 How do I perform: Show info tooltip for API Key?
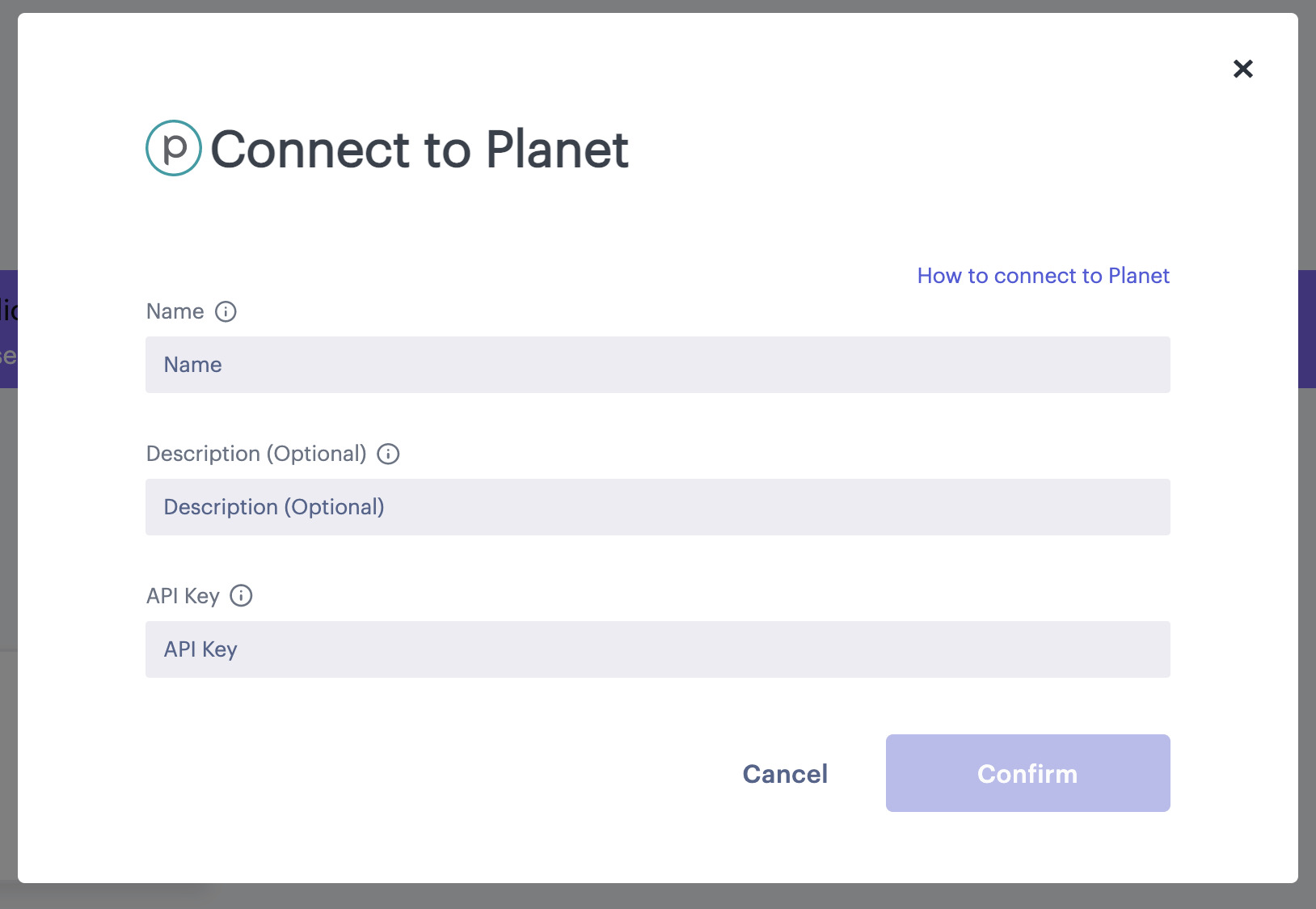point(241,596)
